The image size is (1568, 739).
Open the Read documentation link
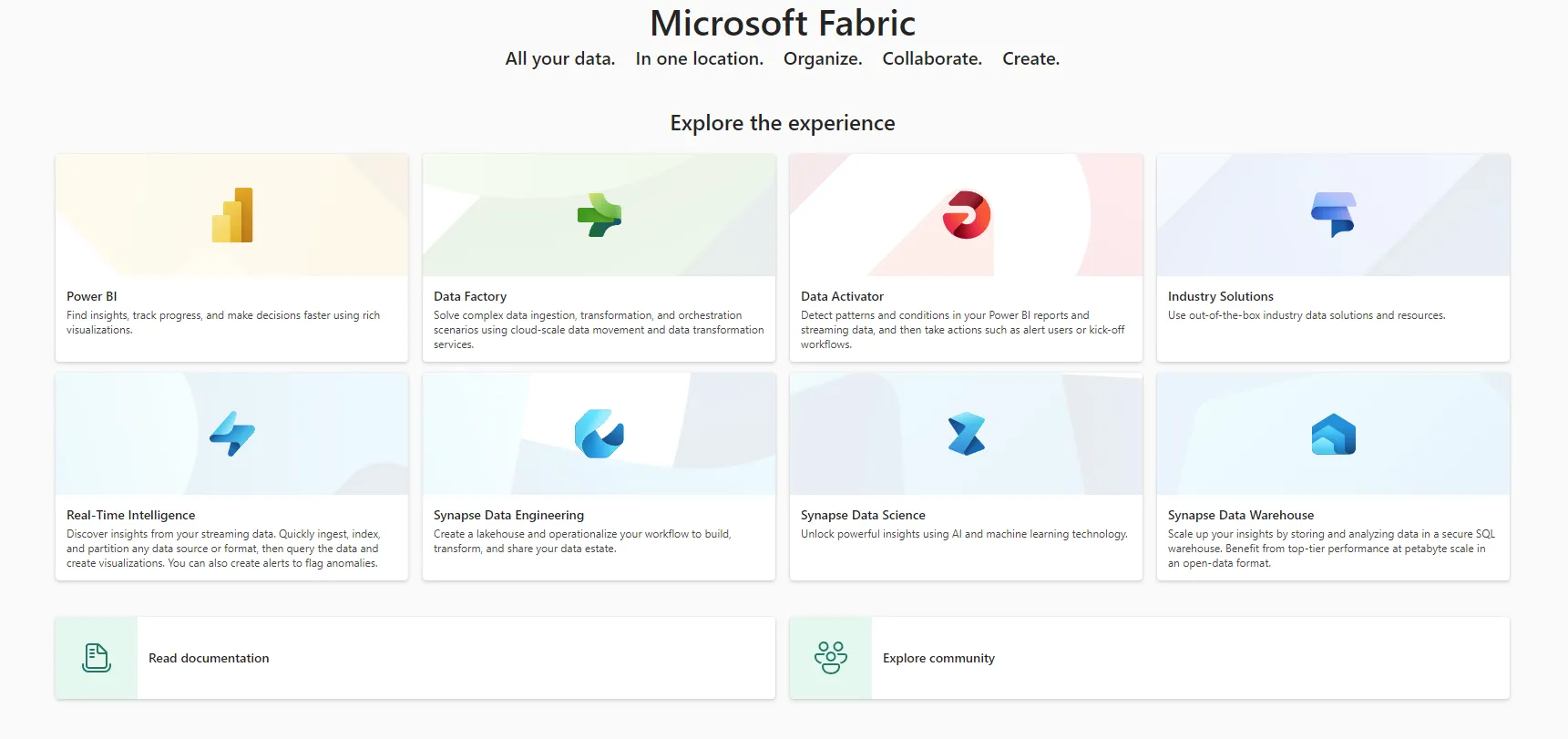click(x=209, y=658)
